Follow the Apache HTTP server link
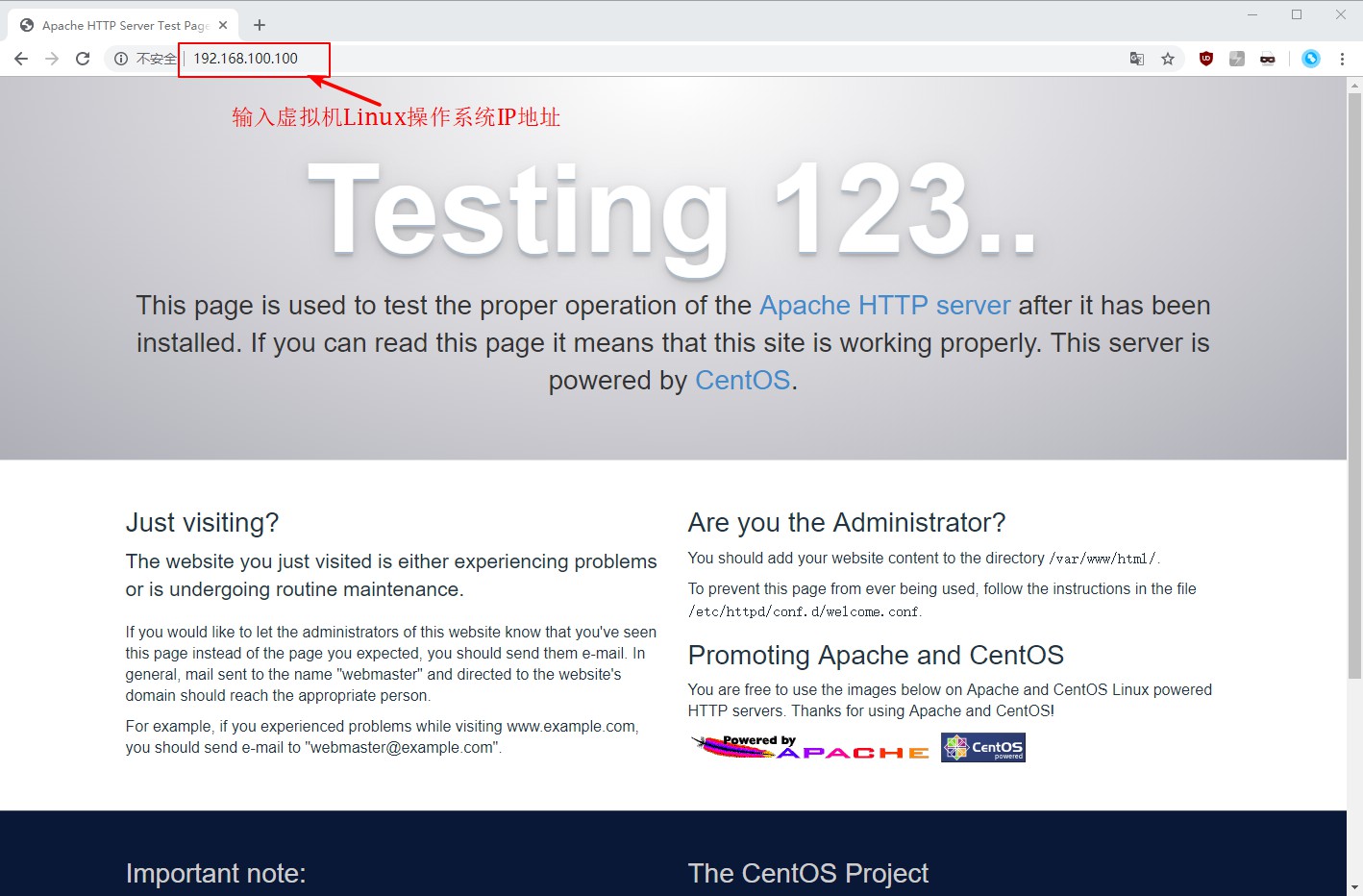Screen dimensions: 1363x896 885,306
